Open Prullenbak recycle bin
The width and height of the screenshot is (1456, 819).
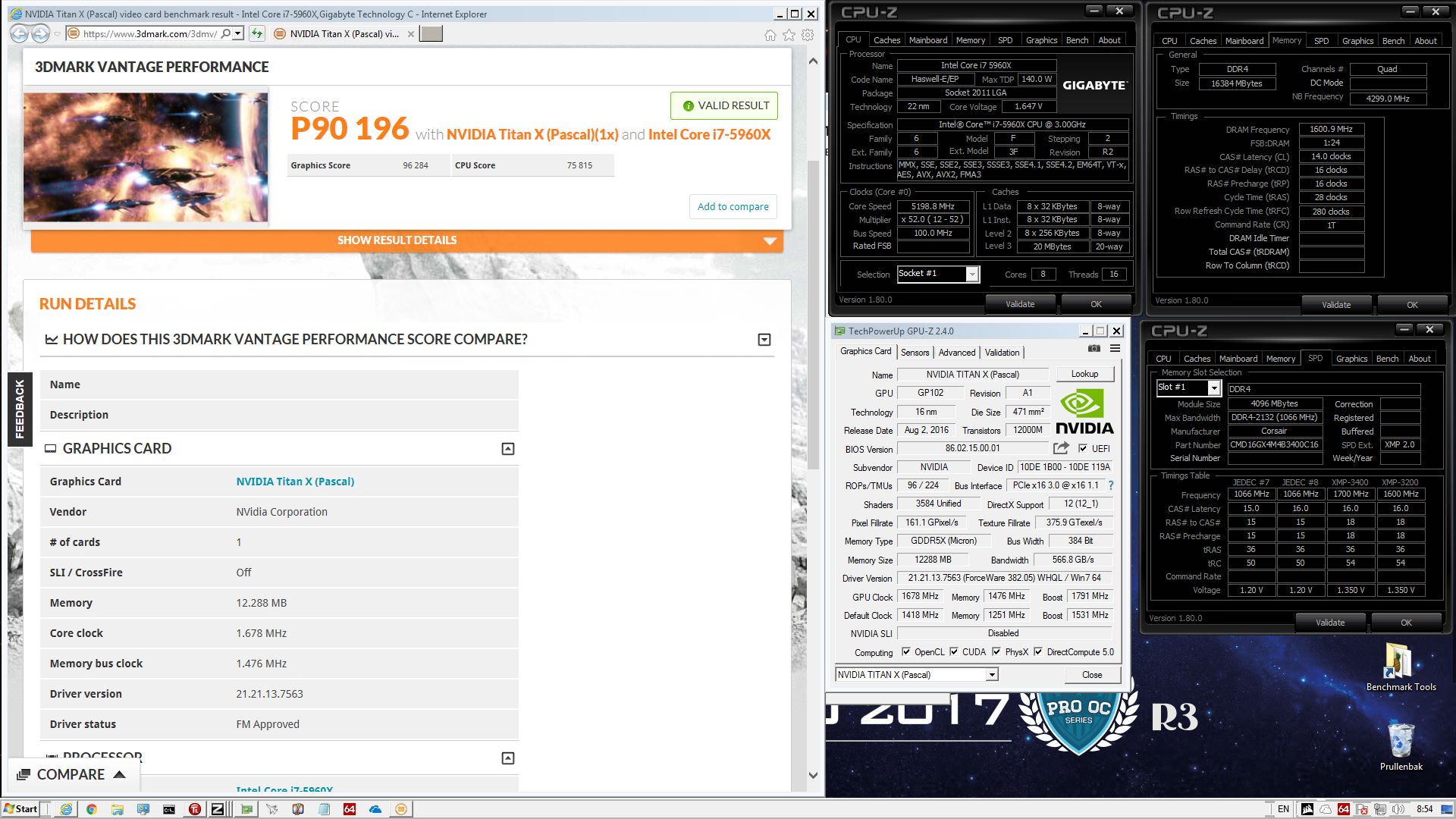[x=1401, y=746]
